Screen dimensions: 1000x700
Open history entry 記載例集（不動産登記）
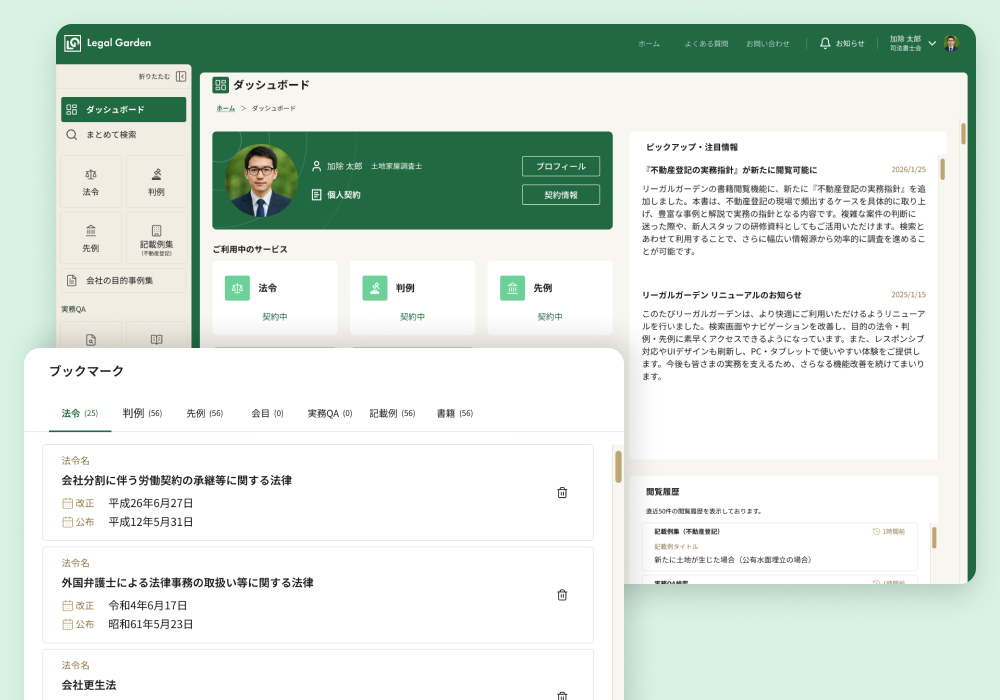click(779, 546)
